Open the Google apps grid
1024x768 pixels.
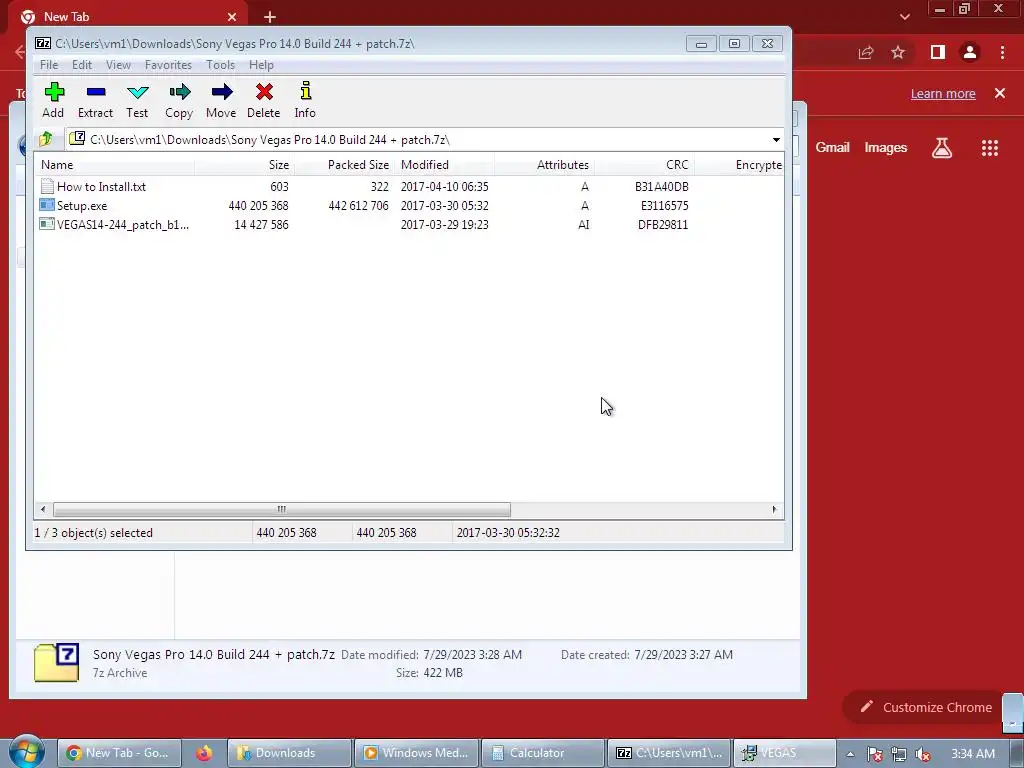click(x=990, y=148)
